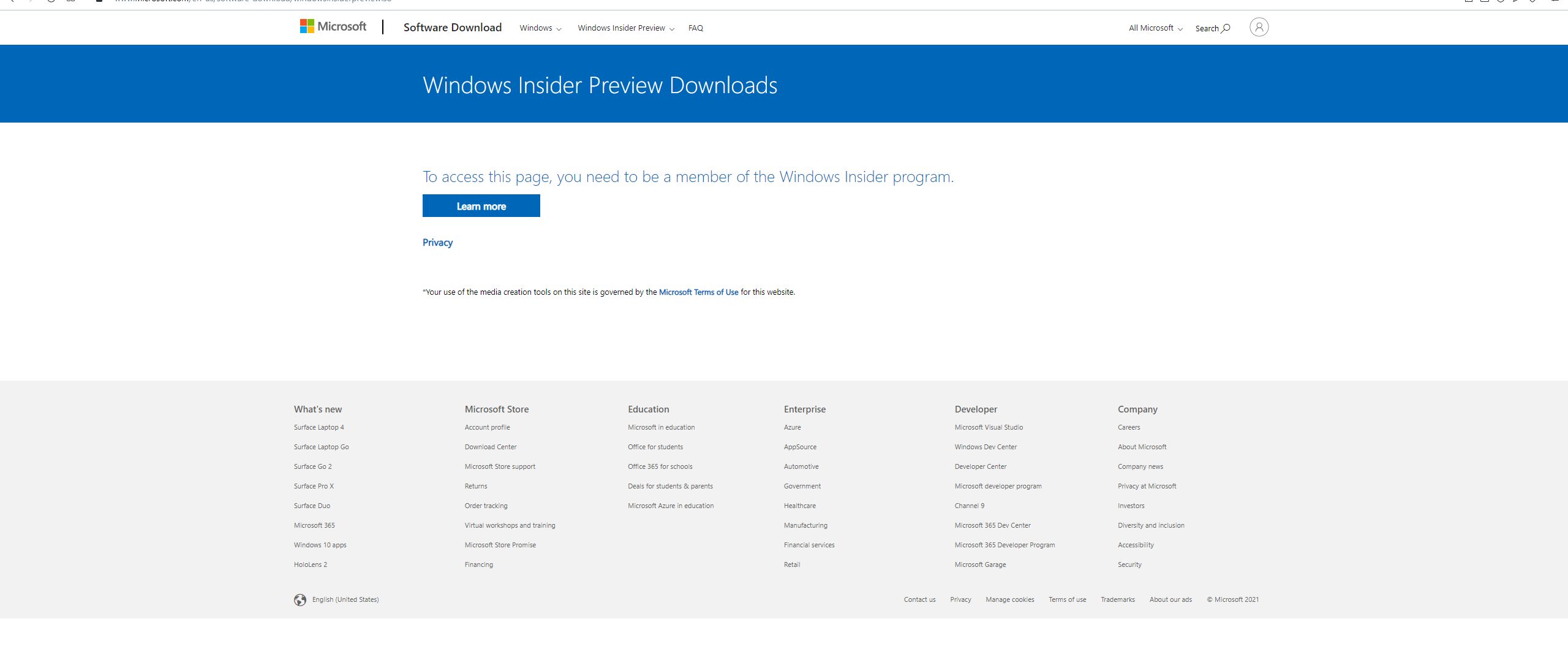Click the Learn more button

pyautogui.click(x=481, y=206)
